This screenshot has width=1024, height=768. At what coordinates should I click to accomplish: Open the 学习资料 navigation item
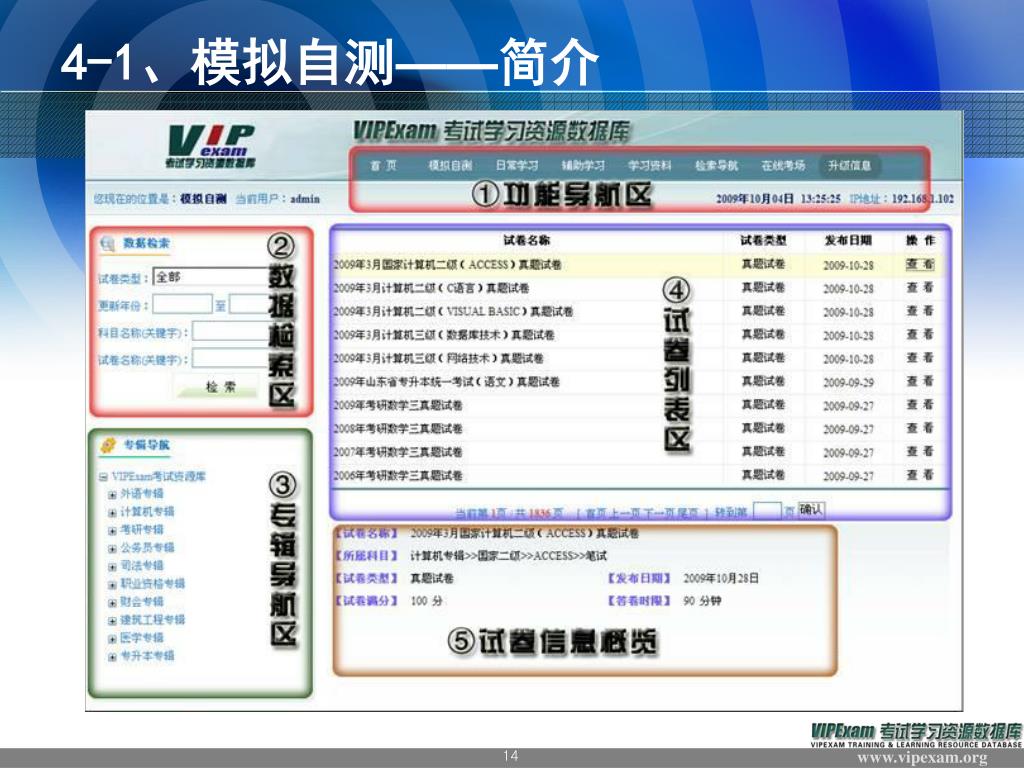pyautogui.click(x=650, y=166)
